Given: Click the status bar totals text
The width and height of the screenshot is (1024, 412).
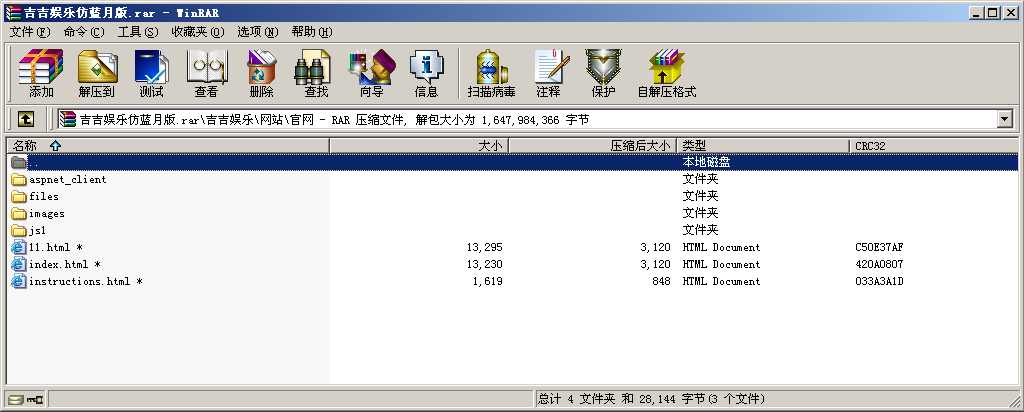Looking at the screenshot, I should click(651, 399).
